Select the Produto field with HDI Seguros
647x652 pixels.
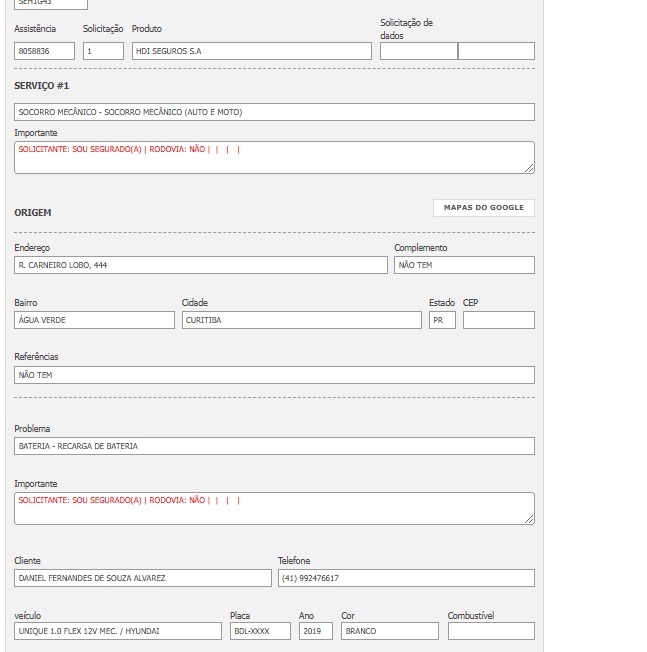coord(251,51)
